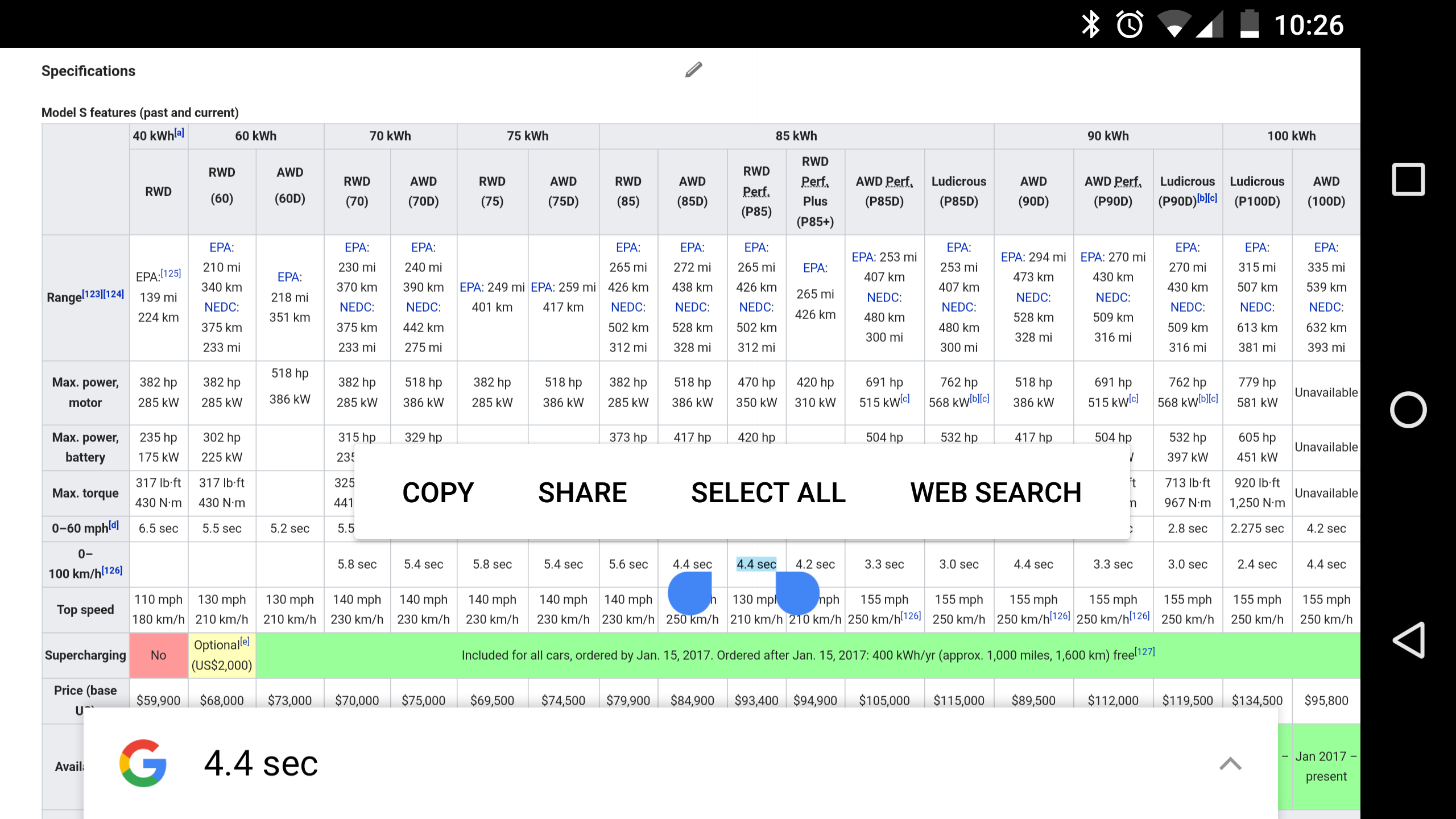Tap the battery icon in the status bar
This screenshot has width=1456, height=819.
click(x=1249, y=24)
